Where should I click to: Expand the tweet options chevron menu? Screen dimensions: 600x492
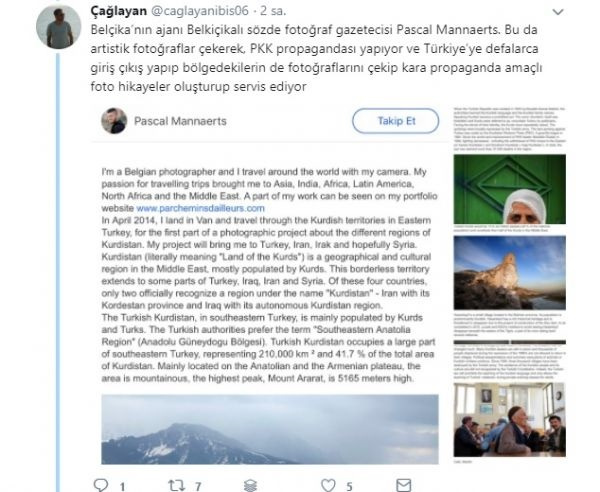coord(558,12)
